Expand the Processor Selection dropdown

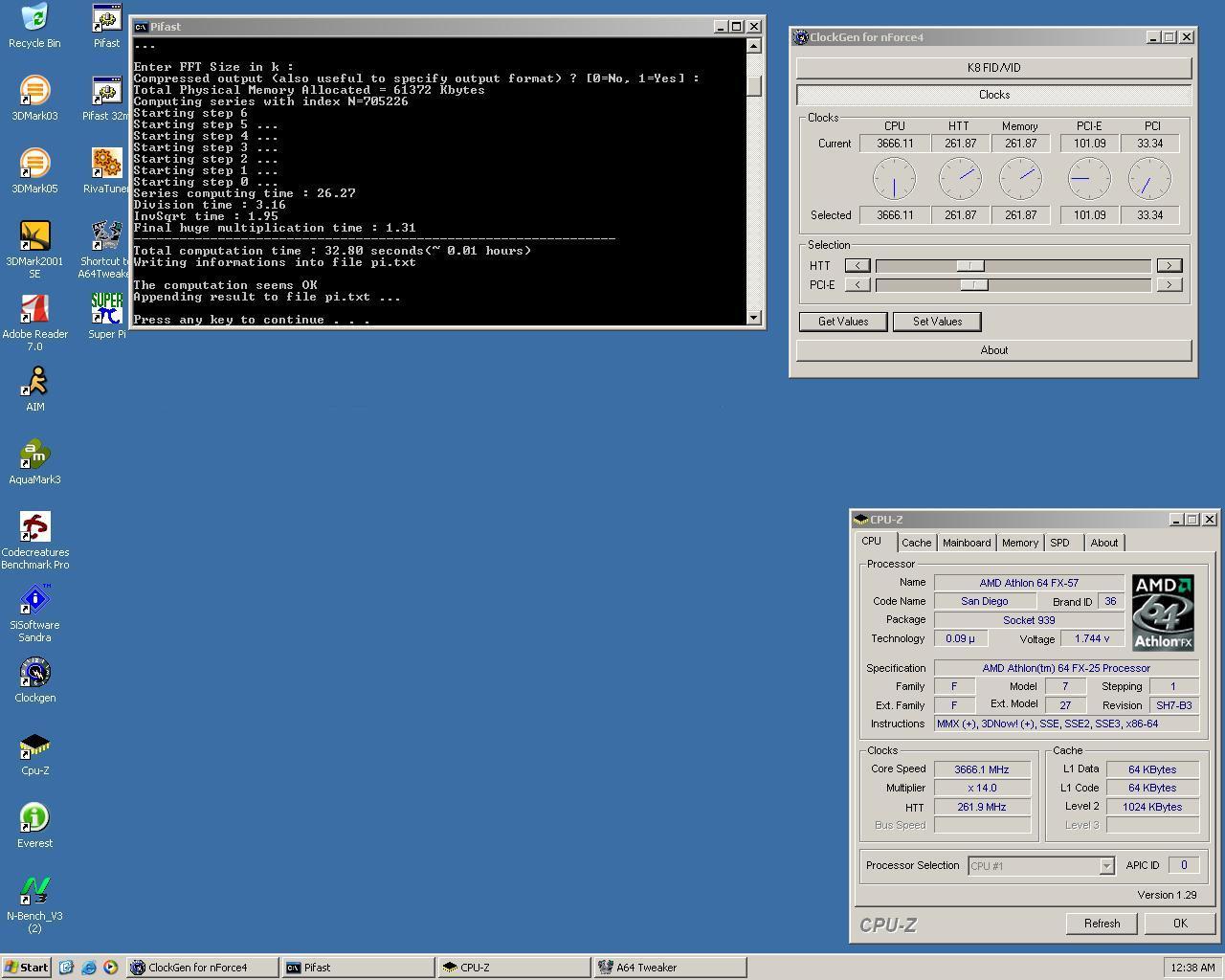[x=1106, y=866]
